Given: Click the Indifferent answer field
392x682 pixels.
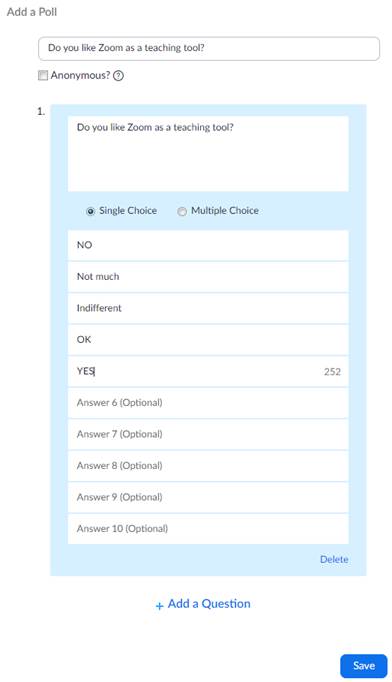Looking at the screenshot, I should pos(208,308).
